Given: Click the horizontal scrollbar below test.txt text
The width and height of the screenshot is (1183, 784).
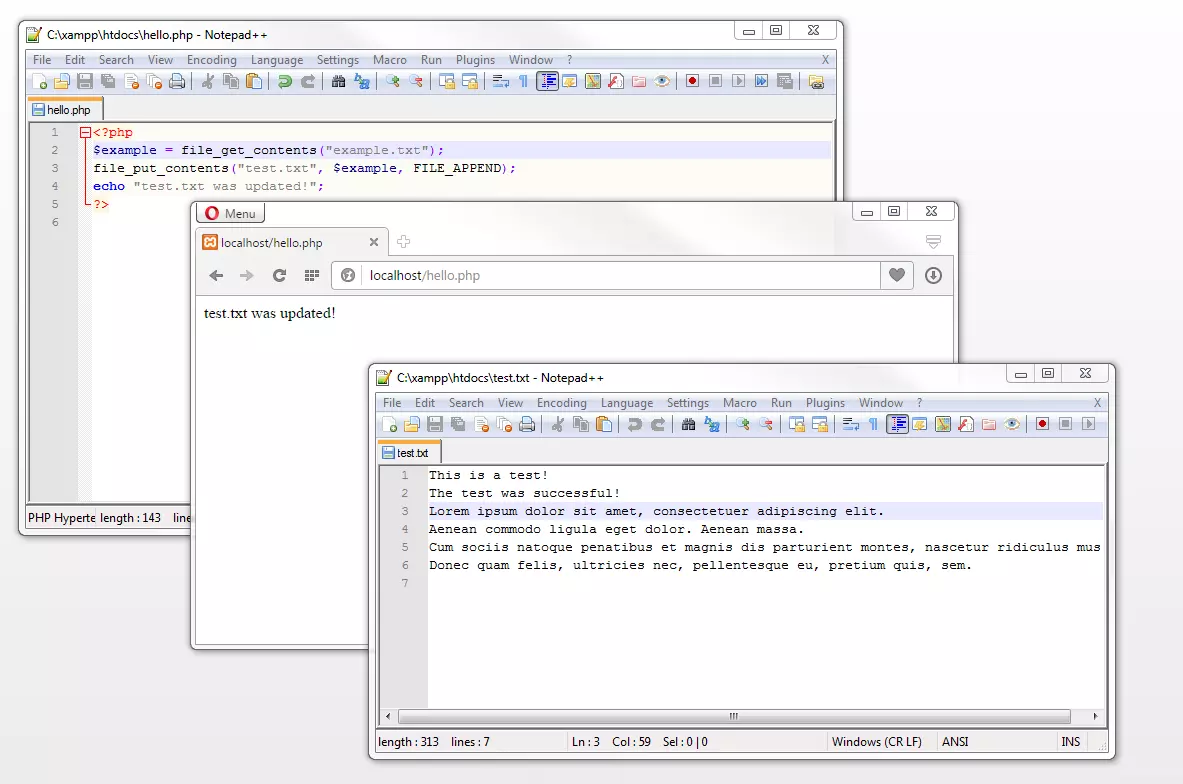Looking at the screenshot, I should [733, 716].
